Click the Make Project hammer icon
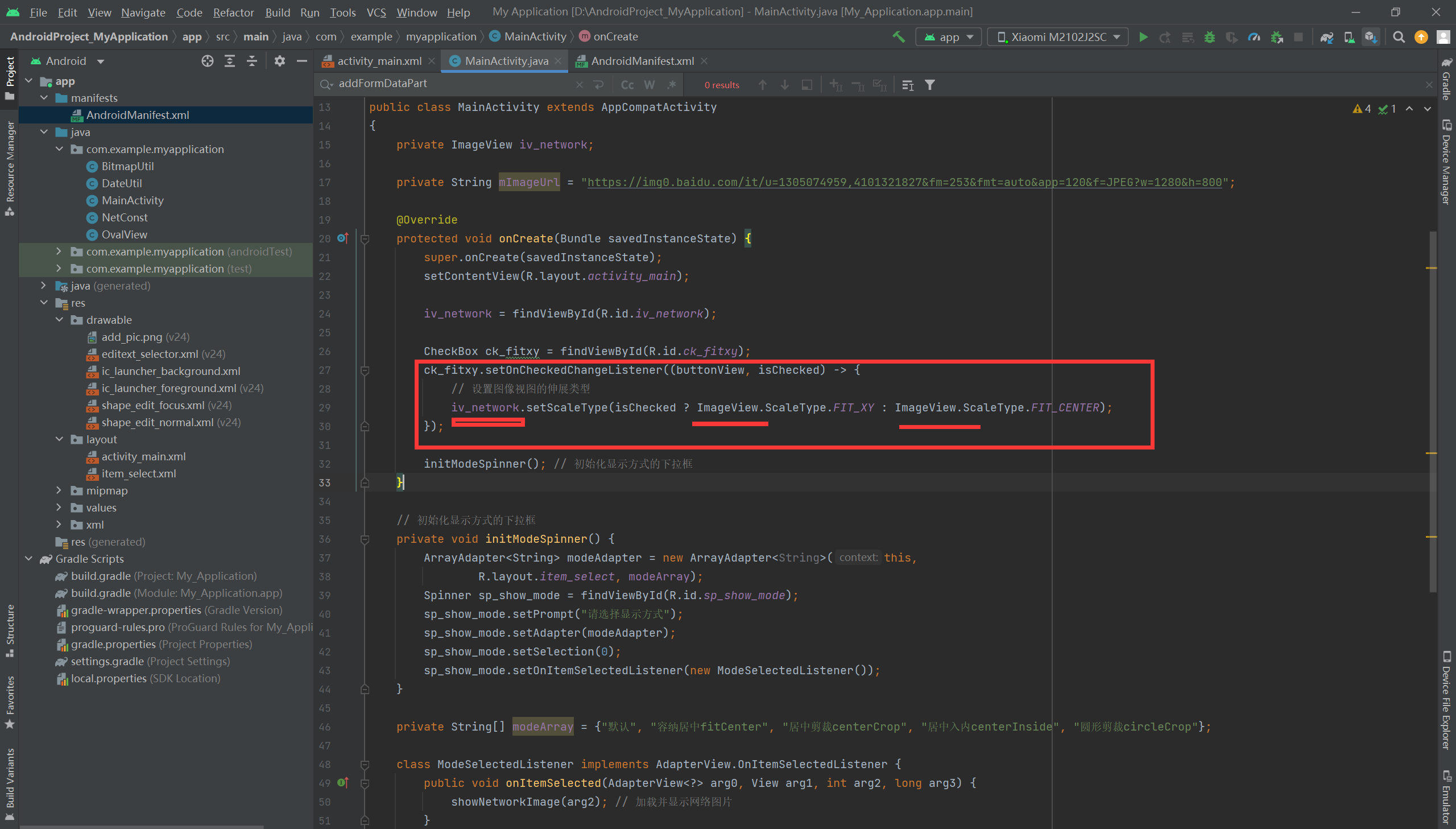 pos(899,37)
